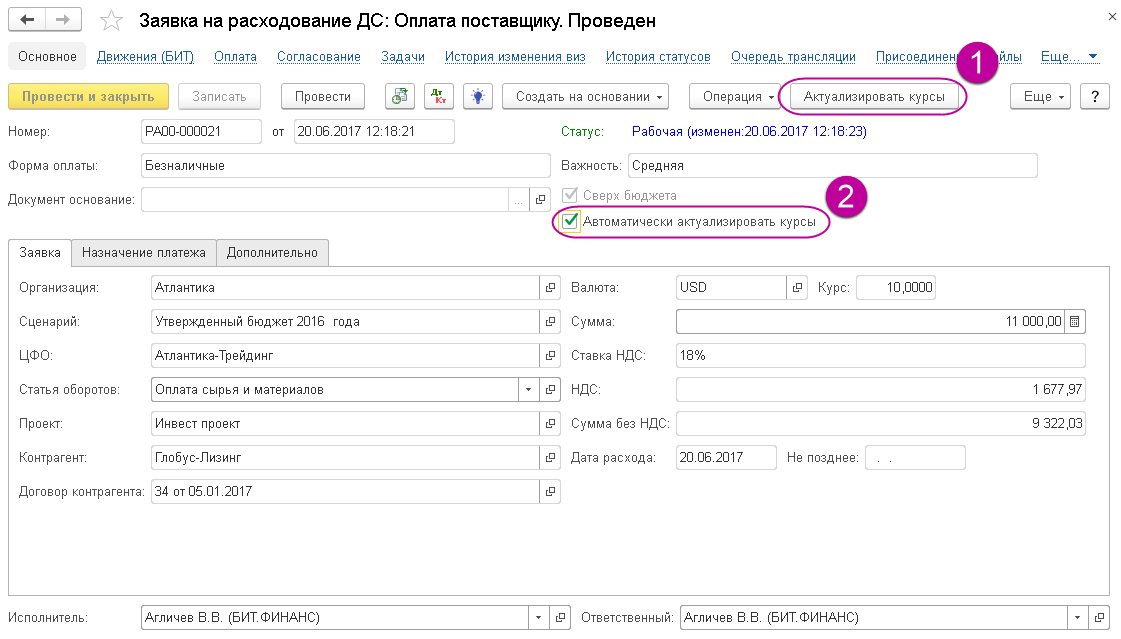Open the toolbar Еще dropdown button
The image size is (1121, 639).
click(1040, 96)
